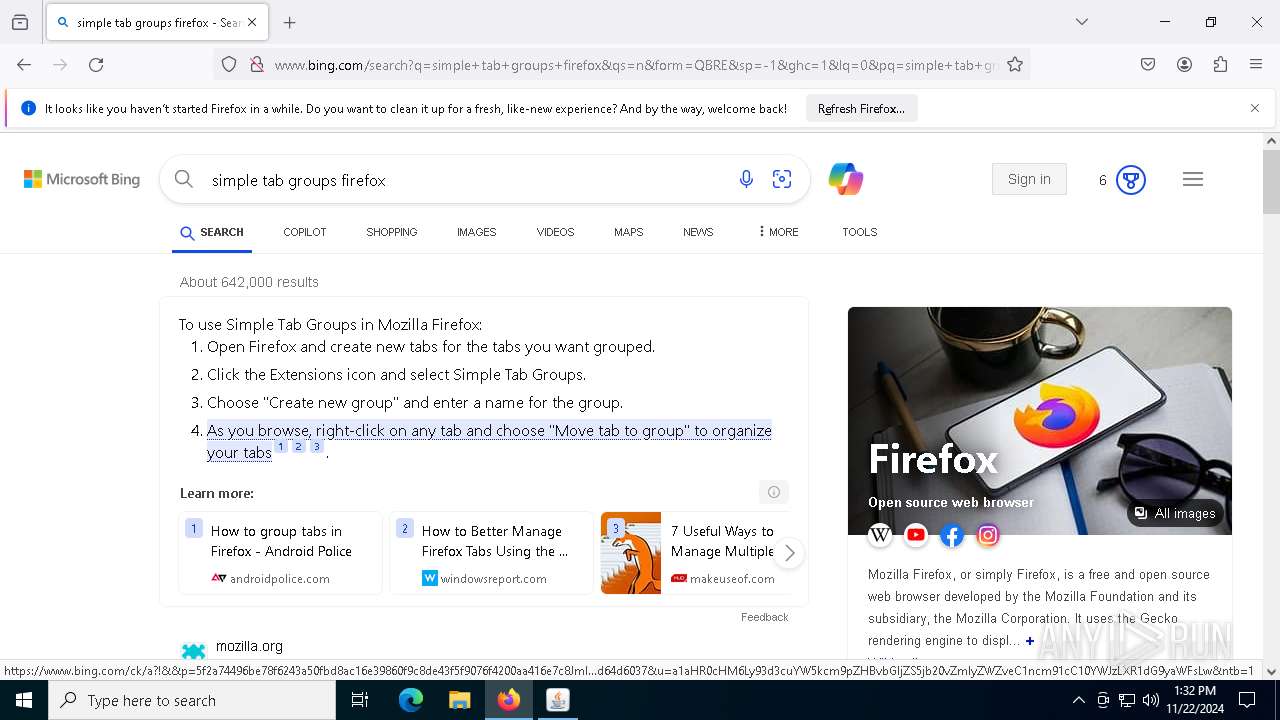Open 7 Useful Ways makeuseof card
The width and height of the screenshot is (1280, 720).
click(696, 553)
